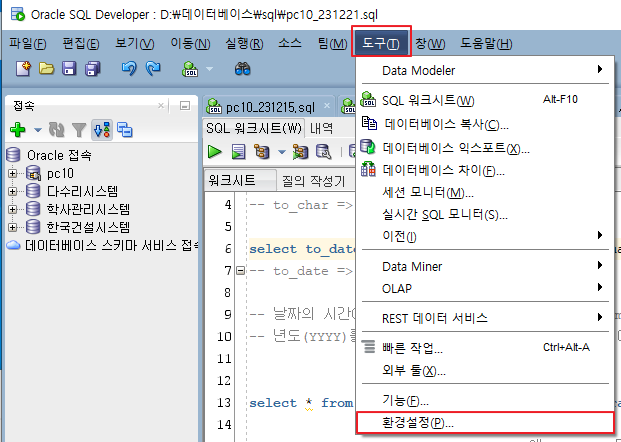The height and width of the screenshot is (442, 621).
Task: Open the 이동(N) menu
Action: (190, 43)
